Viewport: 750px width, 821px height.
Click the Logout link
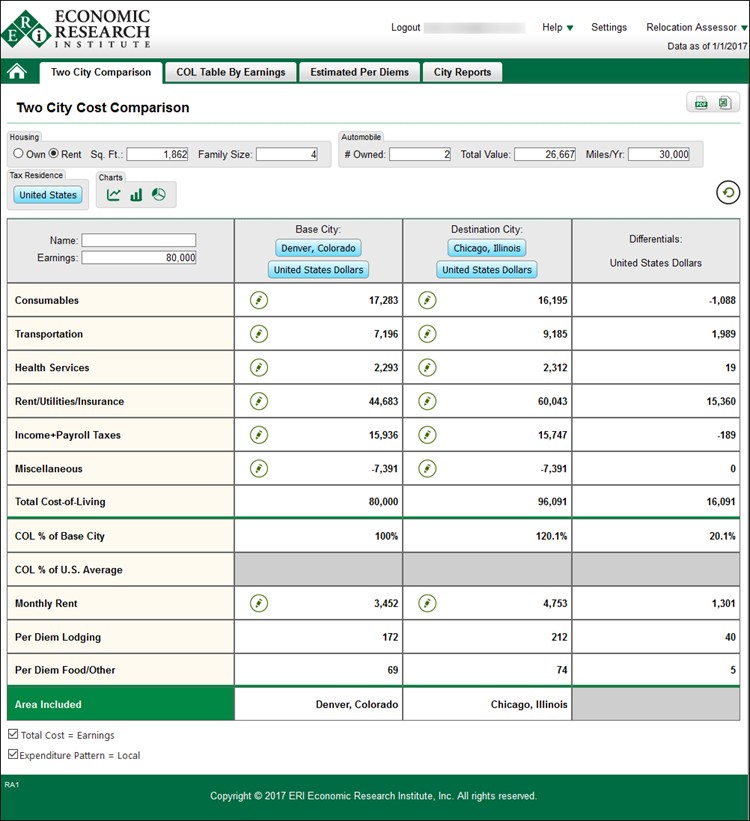coord(405,27)
